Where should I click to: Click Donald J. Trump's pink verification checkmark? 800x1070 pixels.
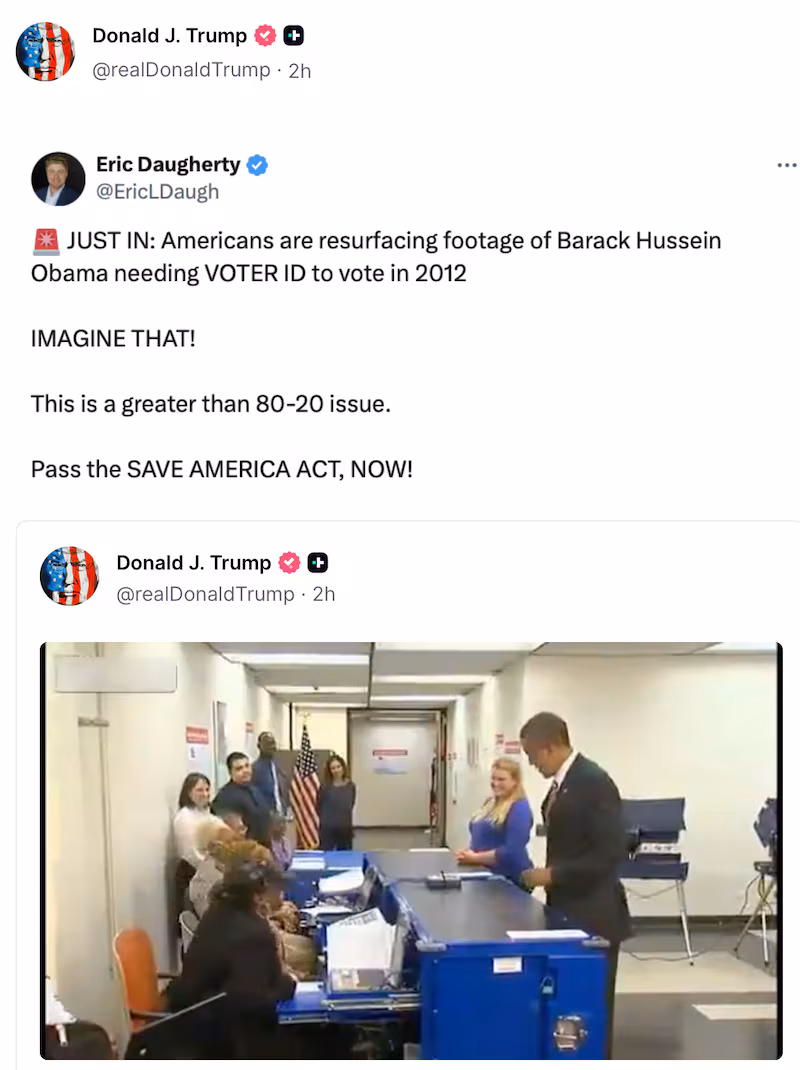[263, 34]
